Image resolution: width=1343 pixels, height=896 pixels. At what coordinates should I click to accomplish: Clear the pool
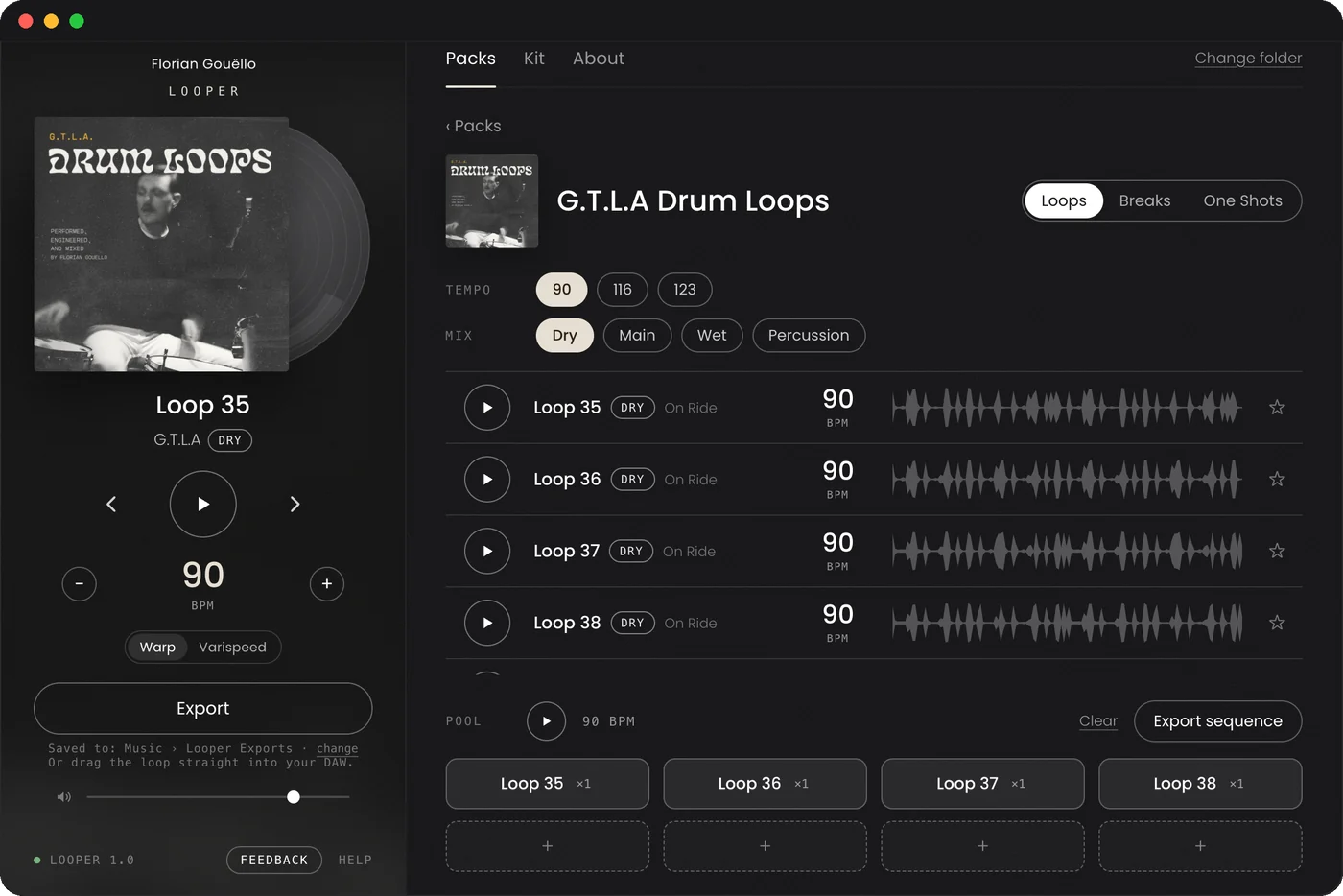(x=1098, y=721)
